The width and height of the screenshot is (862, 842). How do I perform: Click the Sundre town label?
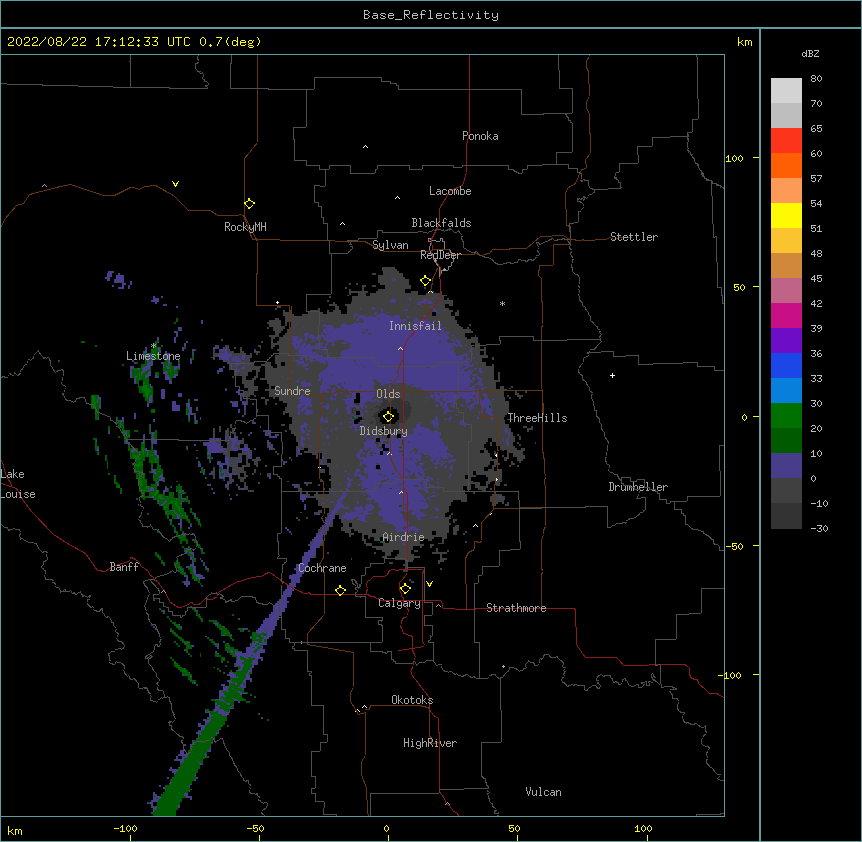292,391
